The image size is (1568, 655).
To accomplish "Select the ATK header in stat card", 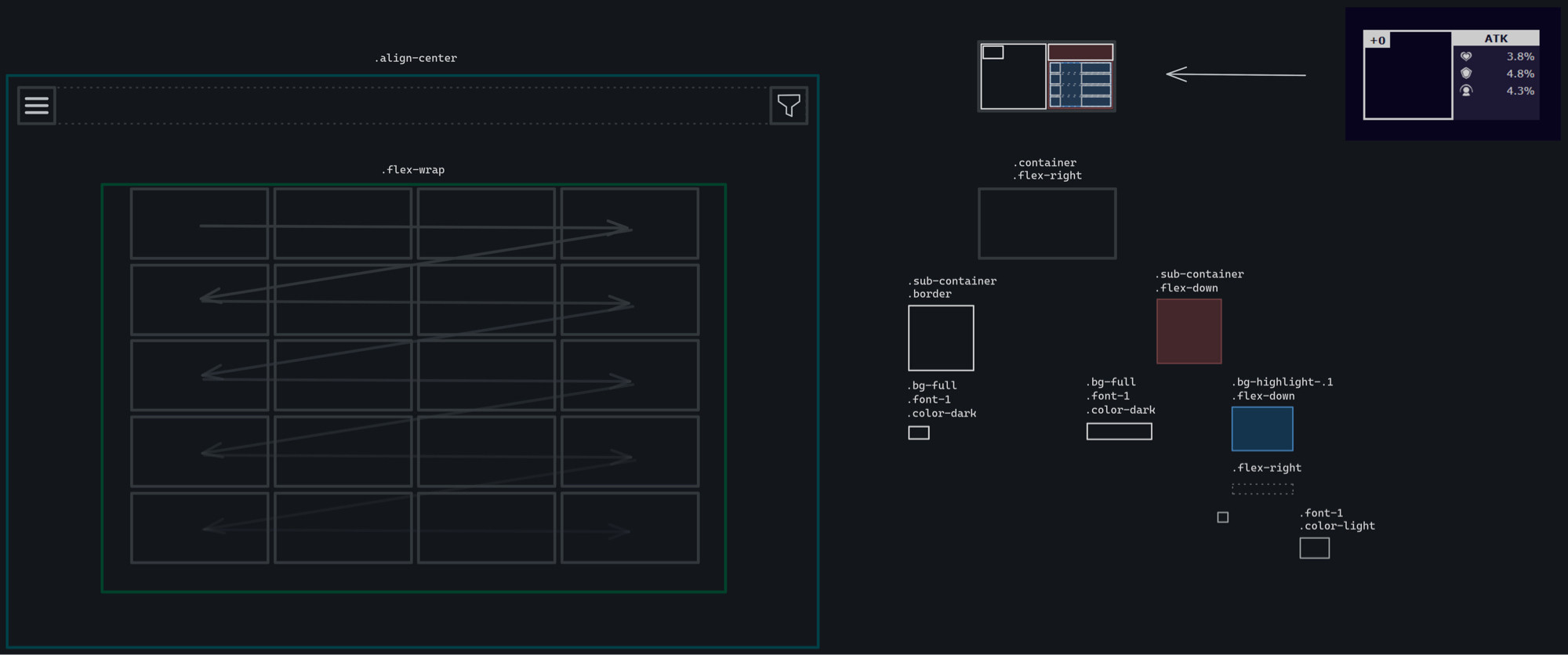I will tap(1496, 38).
